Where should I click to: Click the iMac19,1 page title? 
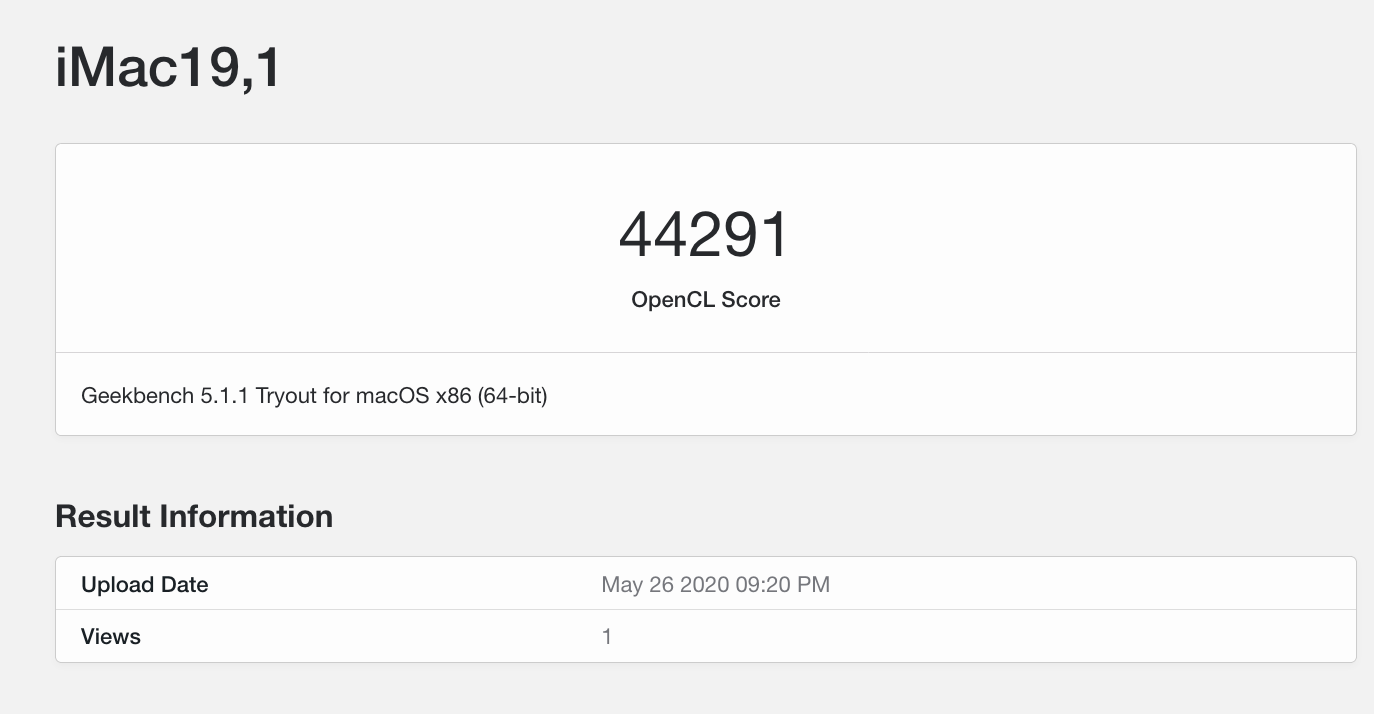(x=168, y=70)
